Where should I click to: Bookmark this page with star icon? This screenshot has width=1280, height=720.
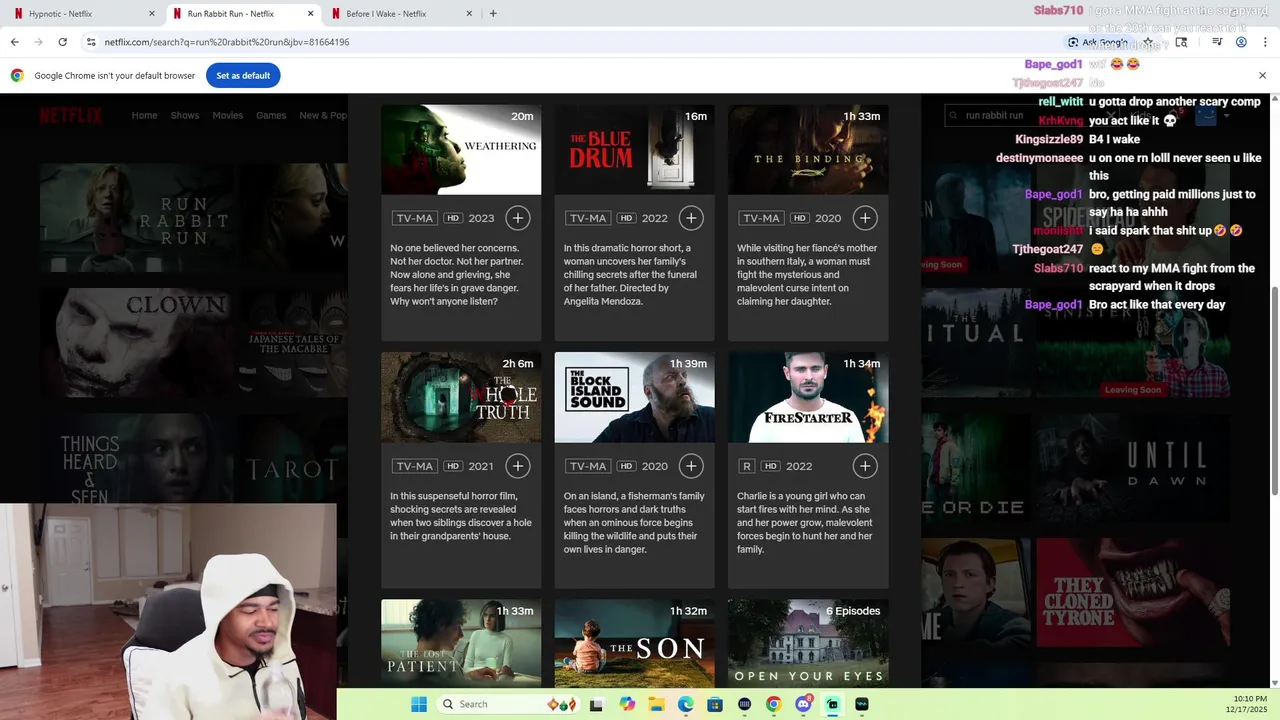1149,42
